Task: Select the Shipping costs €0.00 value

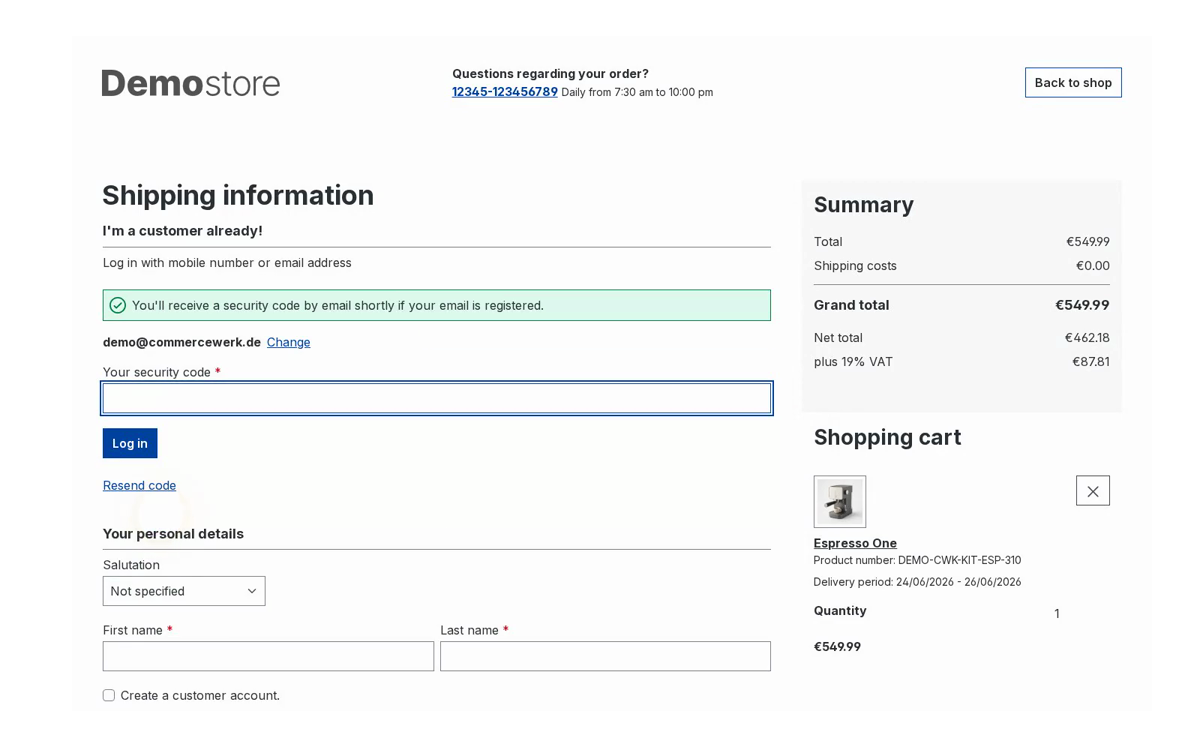Action: [1093, 266]
